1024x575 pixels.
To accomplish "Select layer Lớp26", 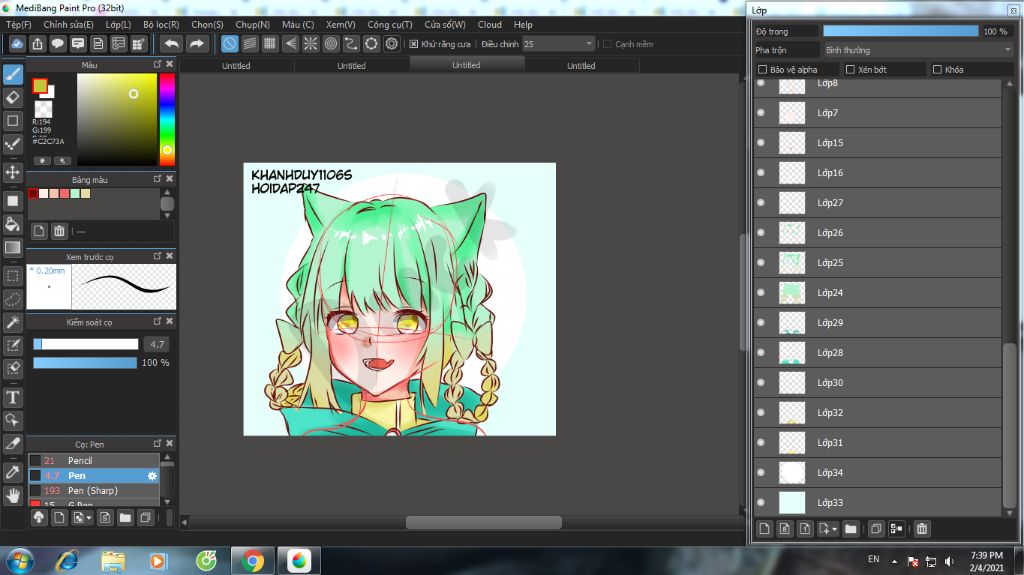I will [x=878, y=233].
